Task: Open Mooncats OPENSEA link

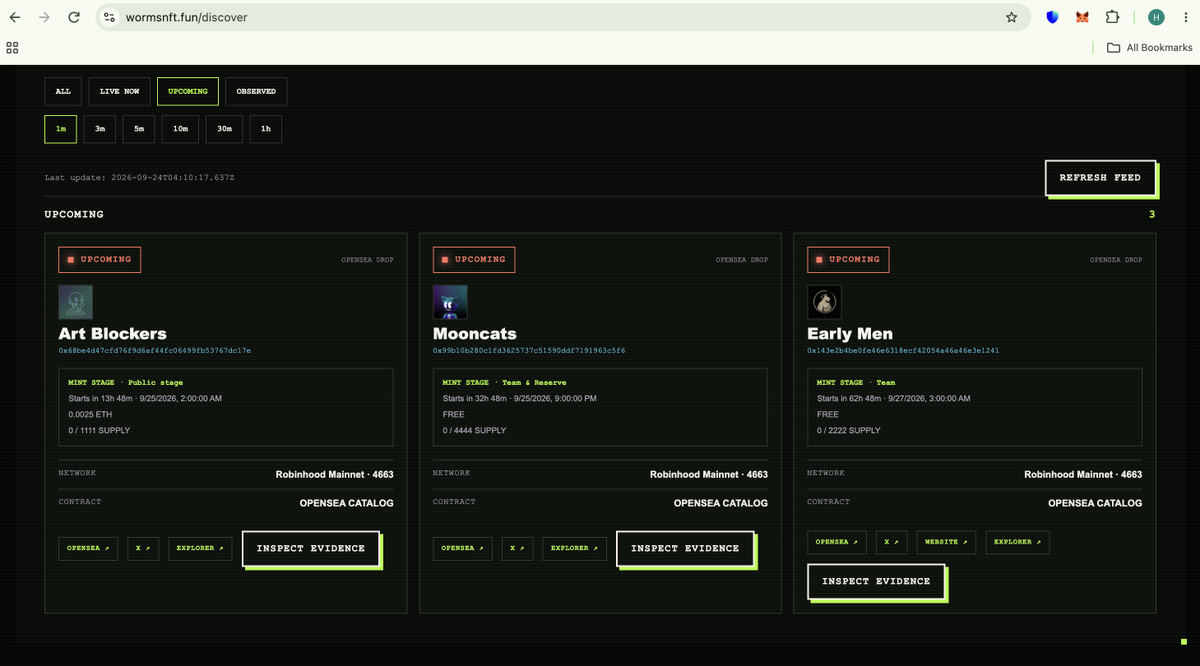Action: click(462, 548)
